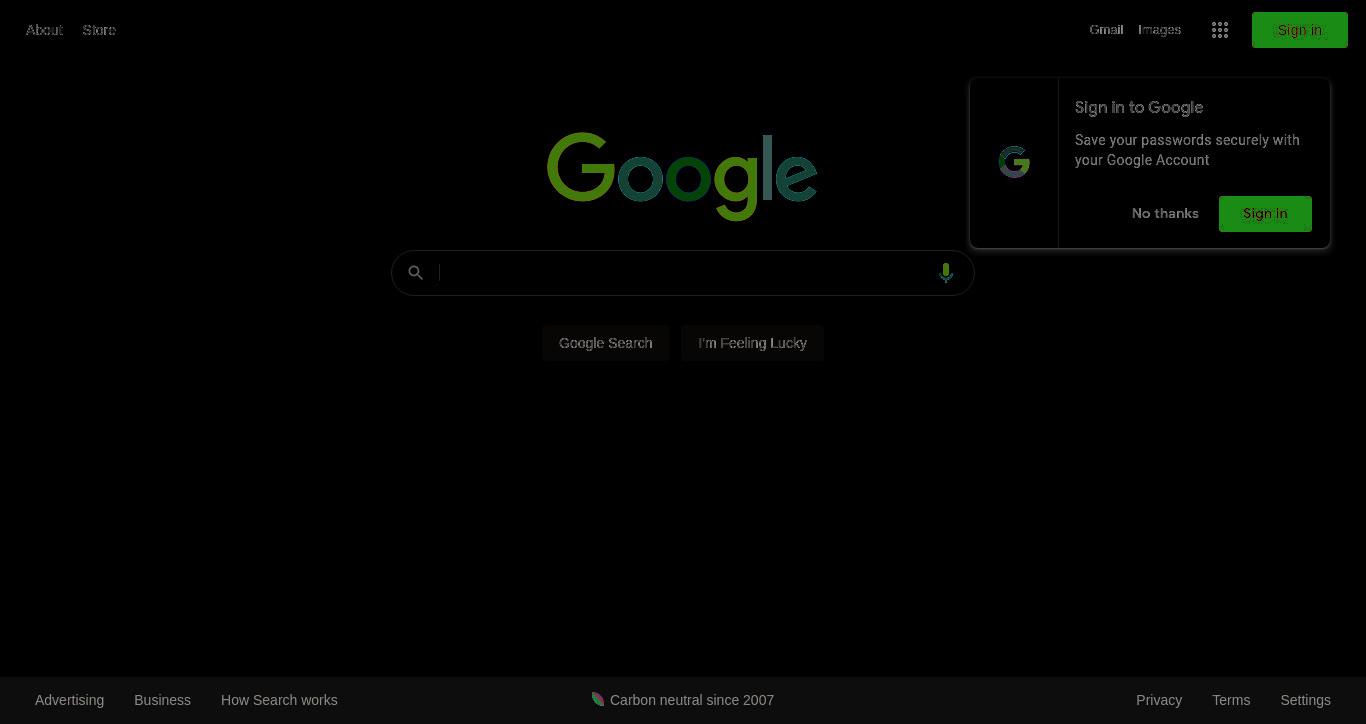Image resolution: width=1366 pixels, height=724 pixels.
Task: Click the green leaf icon in footer
Action: click(598, 699)
